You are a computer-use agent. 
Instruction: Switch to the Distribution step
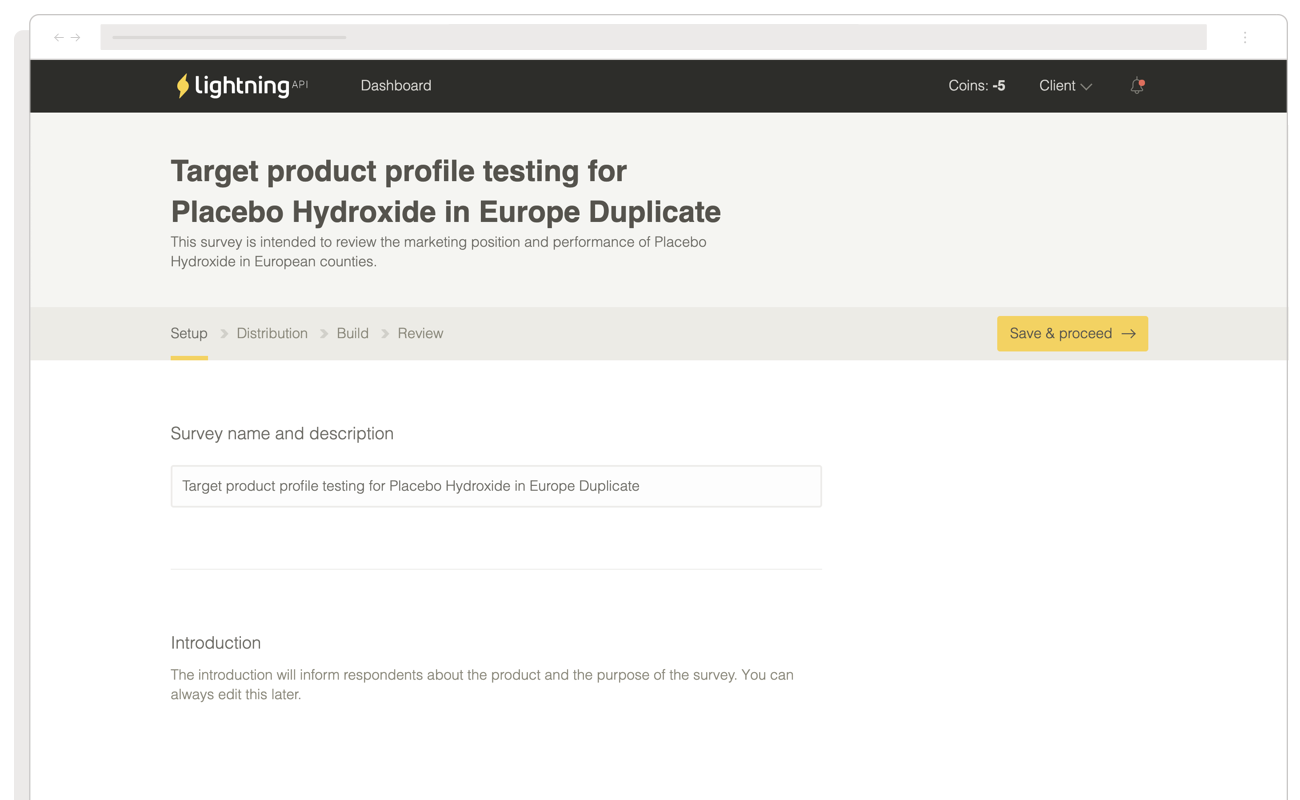click(x=272, y=334)
